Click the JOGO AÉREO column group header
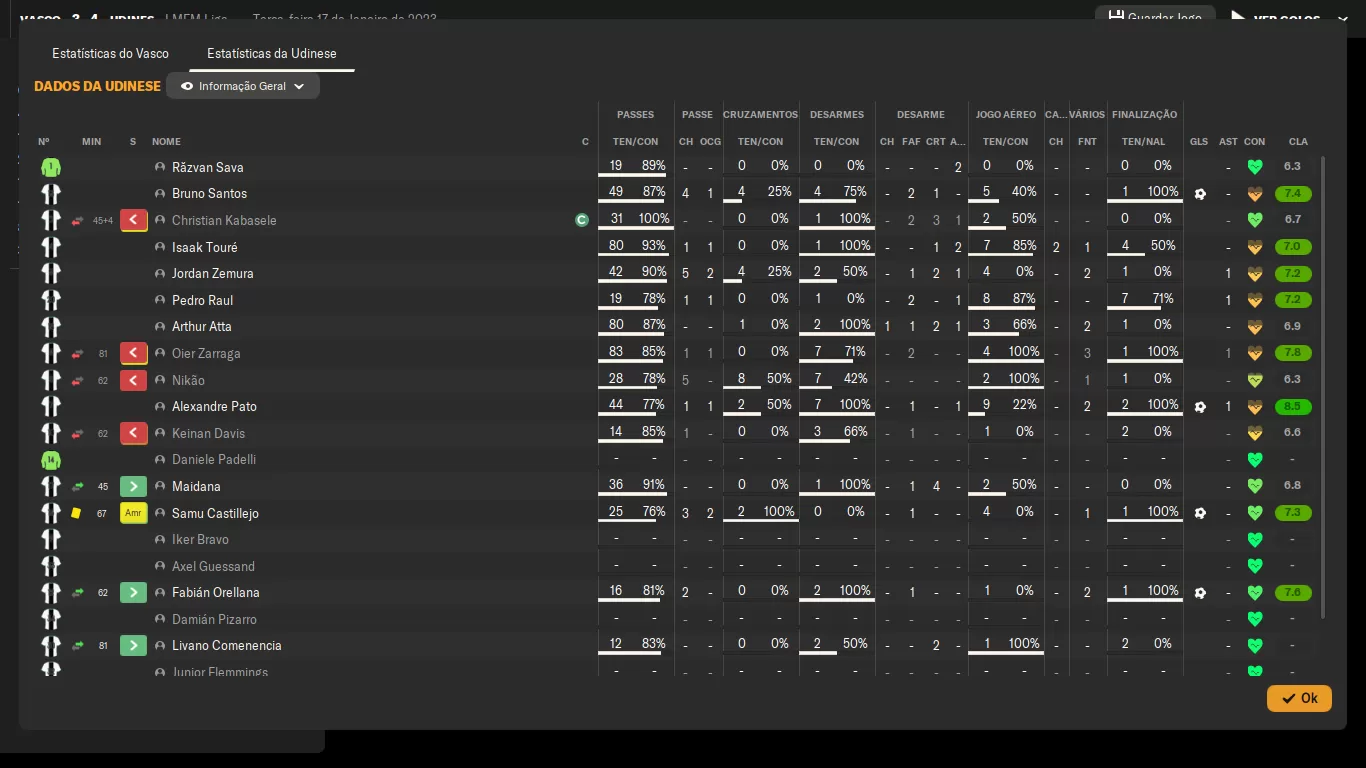The image size is (1366, 768). pyautogui.click(x=1006, y=115)
